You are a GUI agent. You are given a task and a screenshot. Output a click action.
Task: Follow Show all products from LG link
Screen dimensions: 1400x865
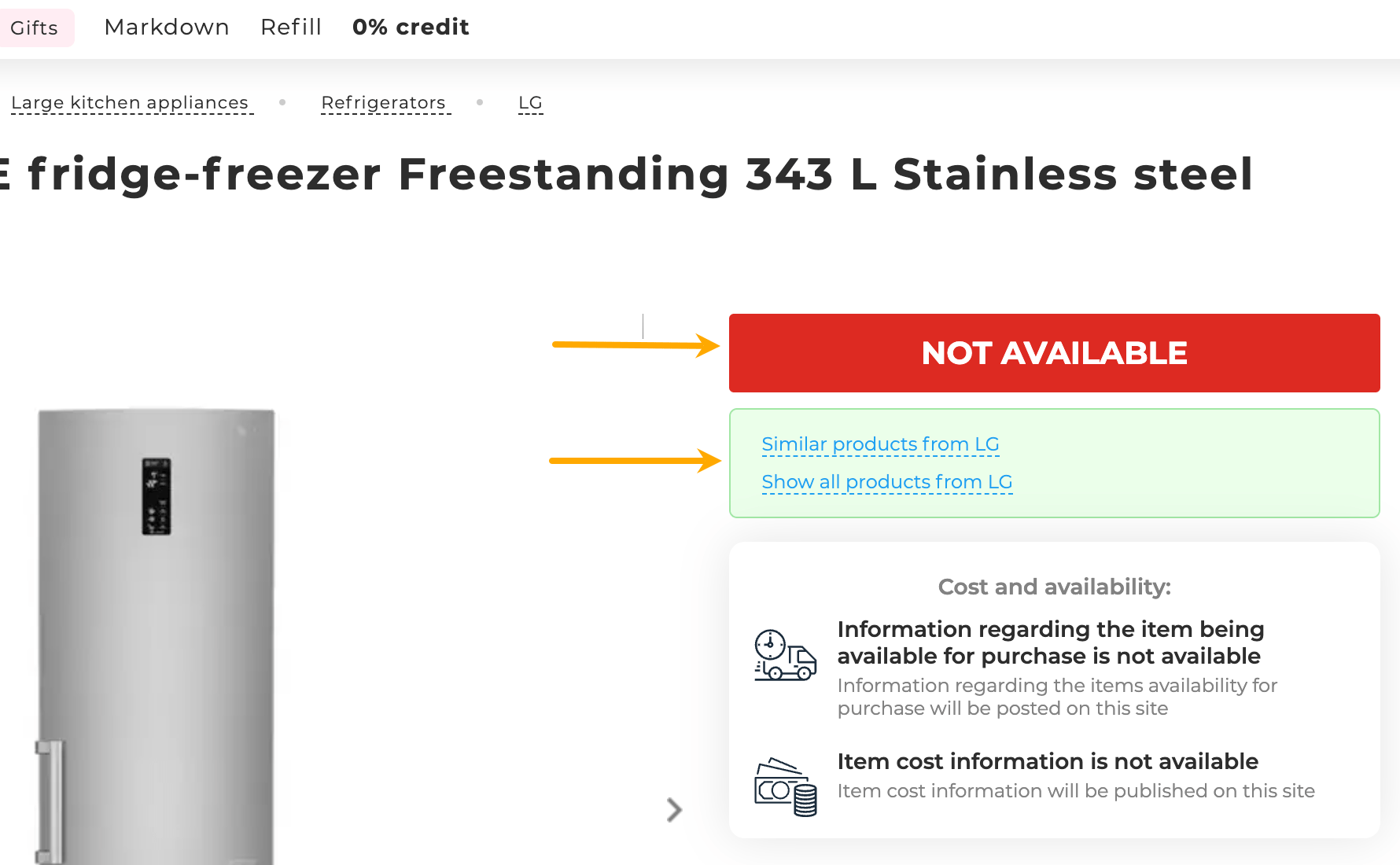coord(886,482)
